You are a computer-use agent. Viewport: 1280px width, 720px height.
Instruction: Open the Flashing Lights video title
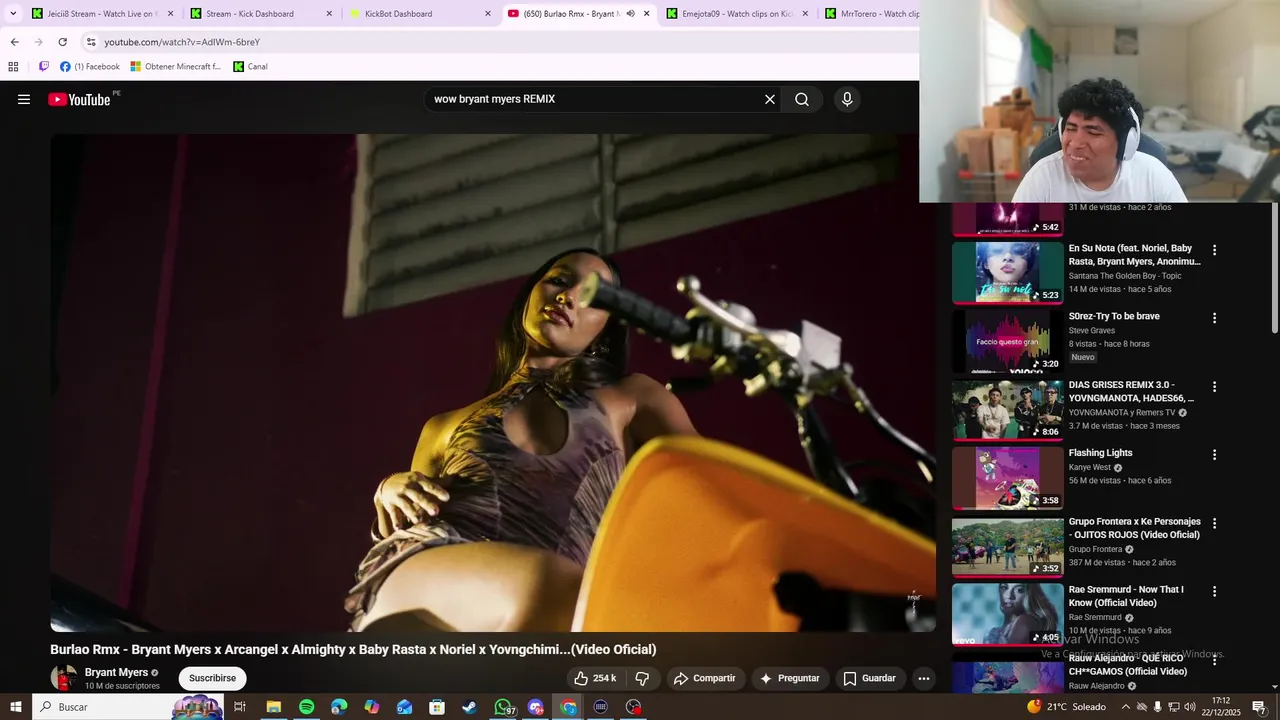pos(1100,453)
